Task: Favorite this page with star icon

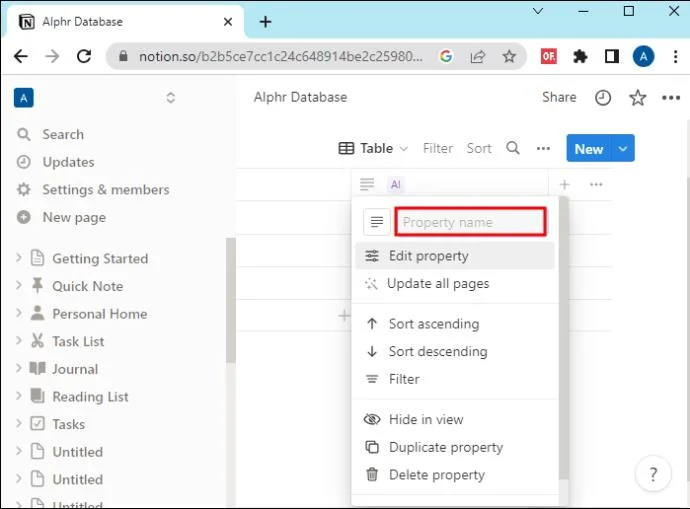Action: click(x=637, y=98)
